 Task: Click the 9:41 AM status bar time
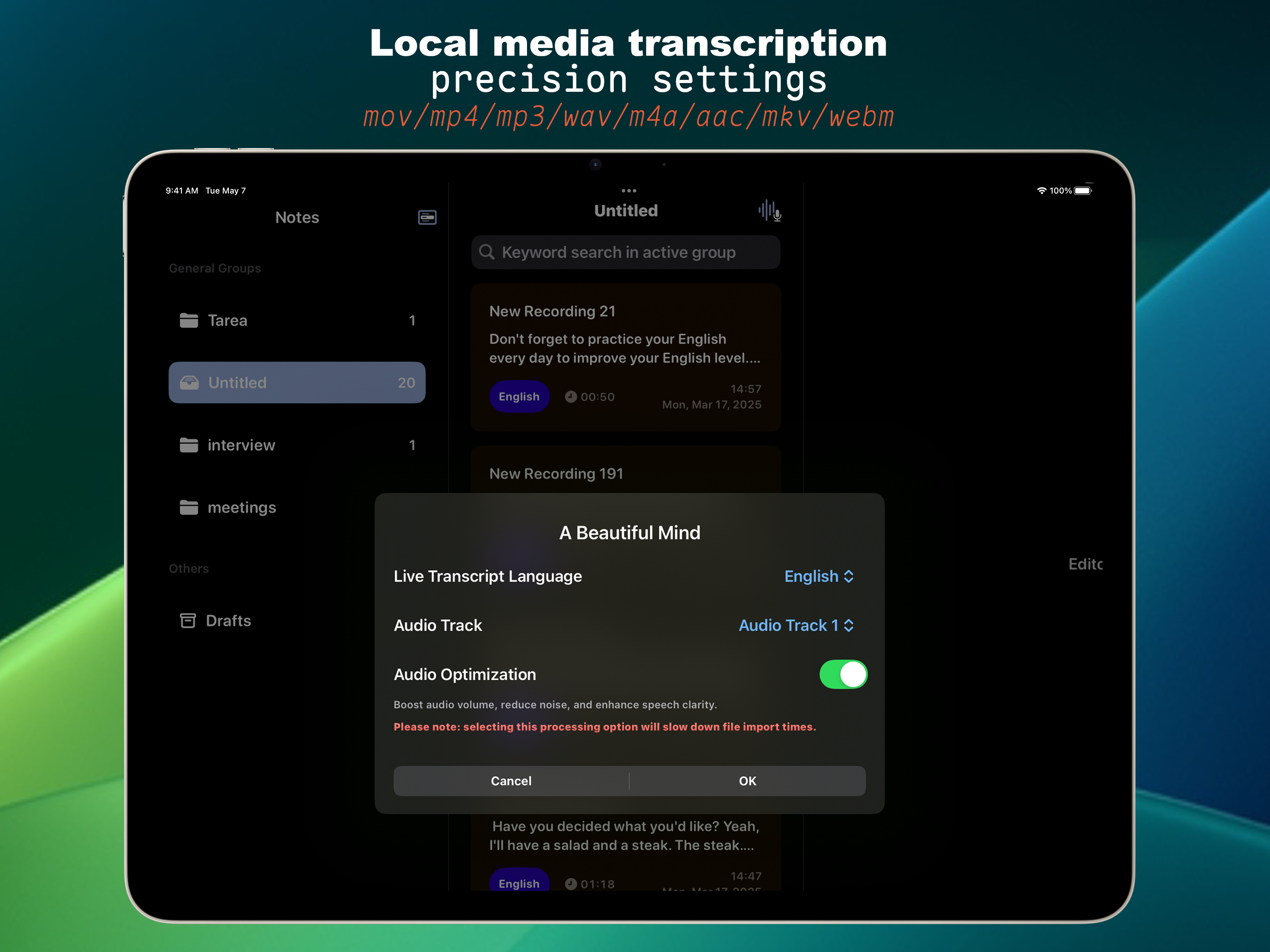coord(182,190)
